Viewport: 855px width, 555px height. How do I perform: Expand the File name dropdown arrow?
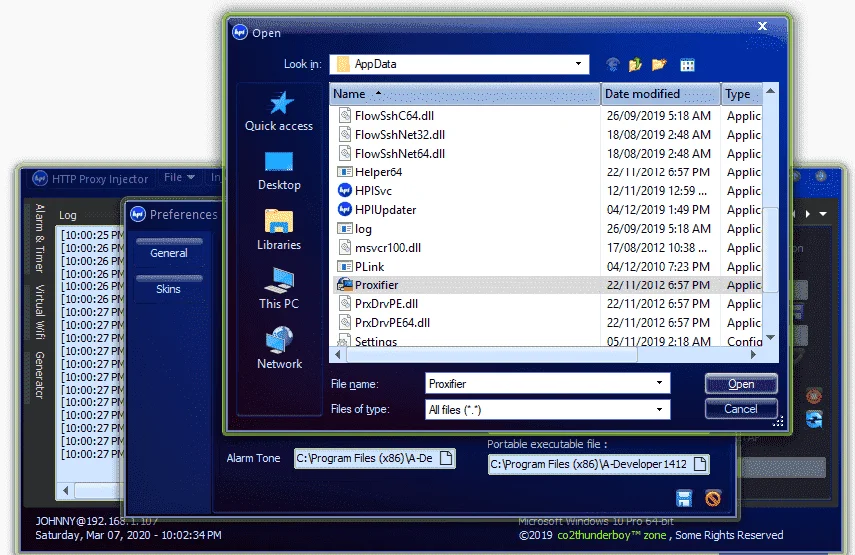click(x=659, y=383)
